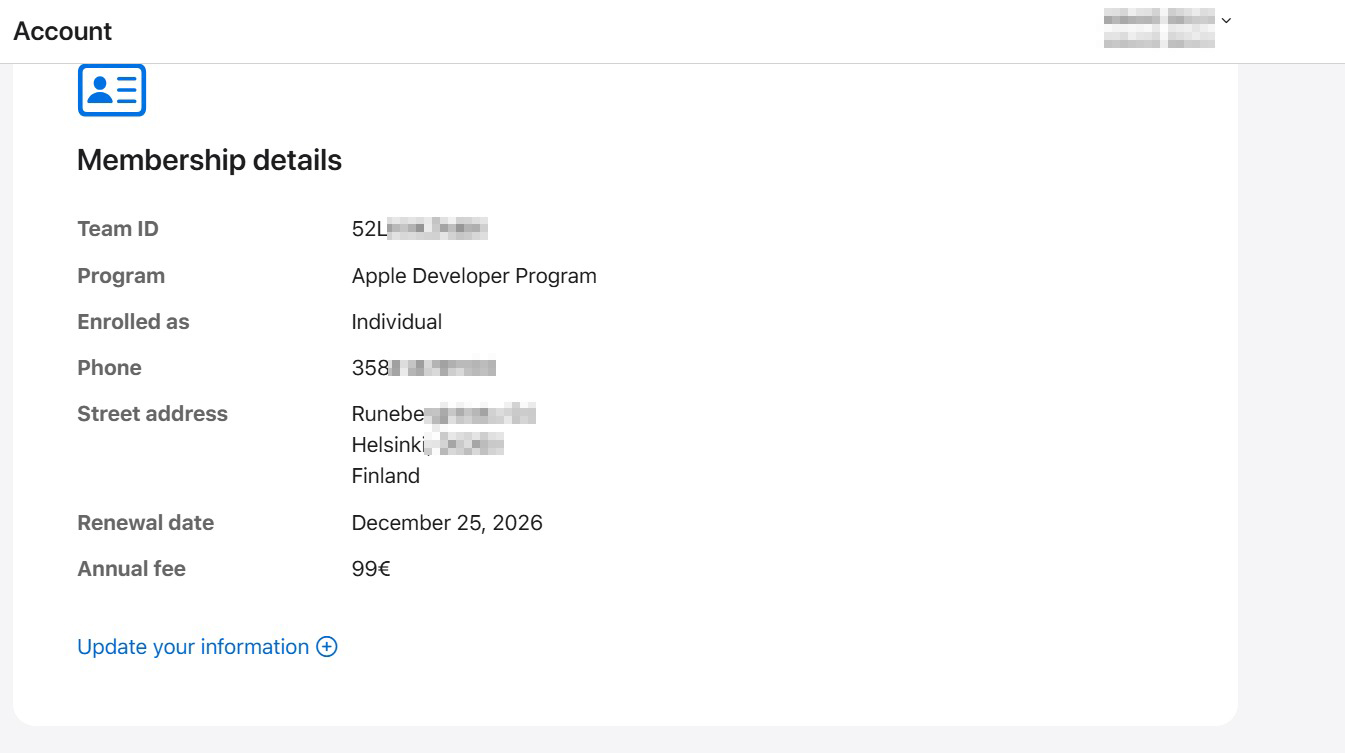Click the Apple Developer Program text

click(474, 276)
